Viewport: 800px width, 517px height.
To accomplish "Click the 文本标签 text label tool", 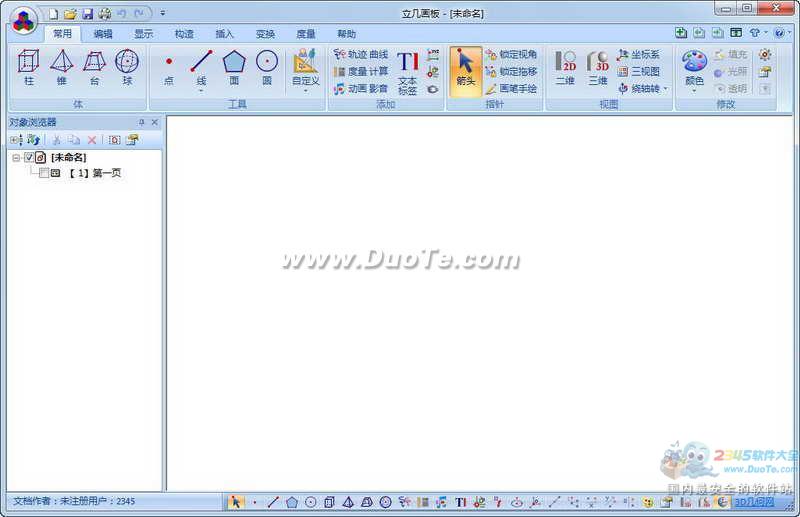I will [x=408, y=72].
